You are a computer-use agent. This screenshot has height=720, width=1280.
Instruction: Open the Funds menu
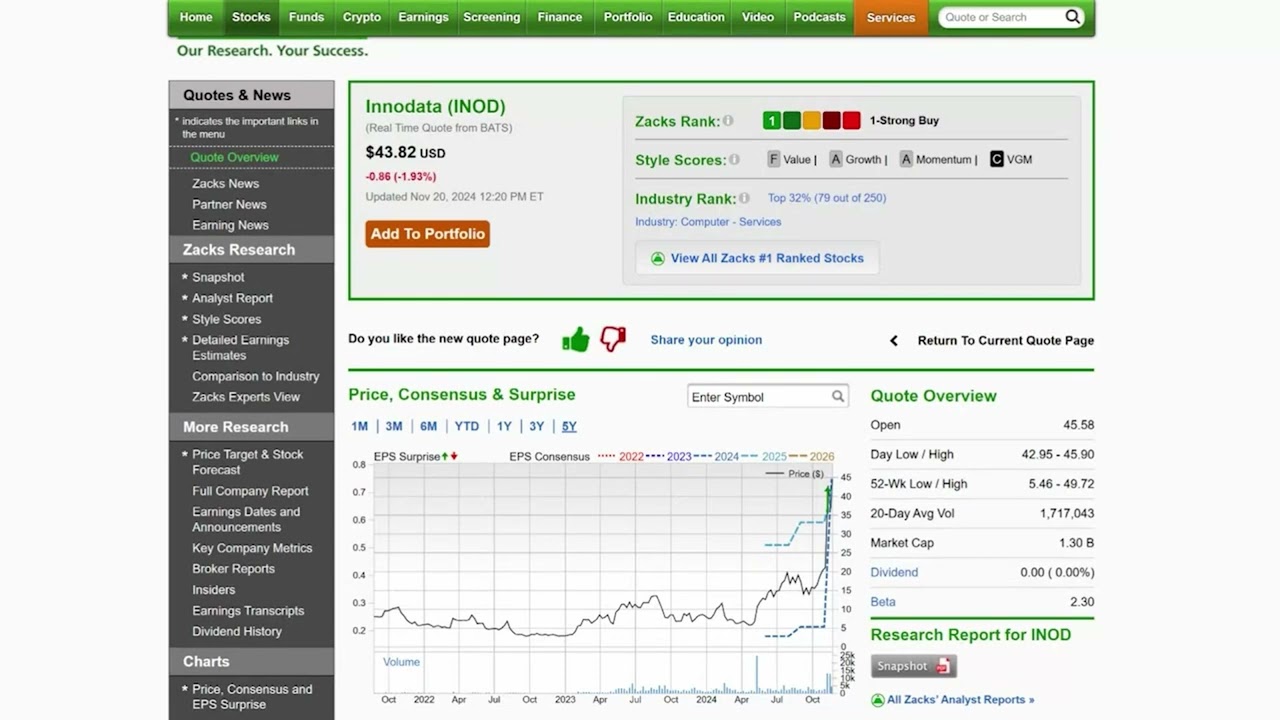pos(306,17)
